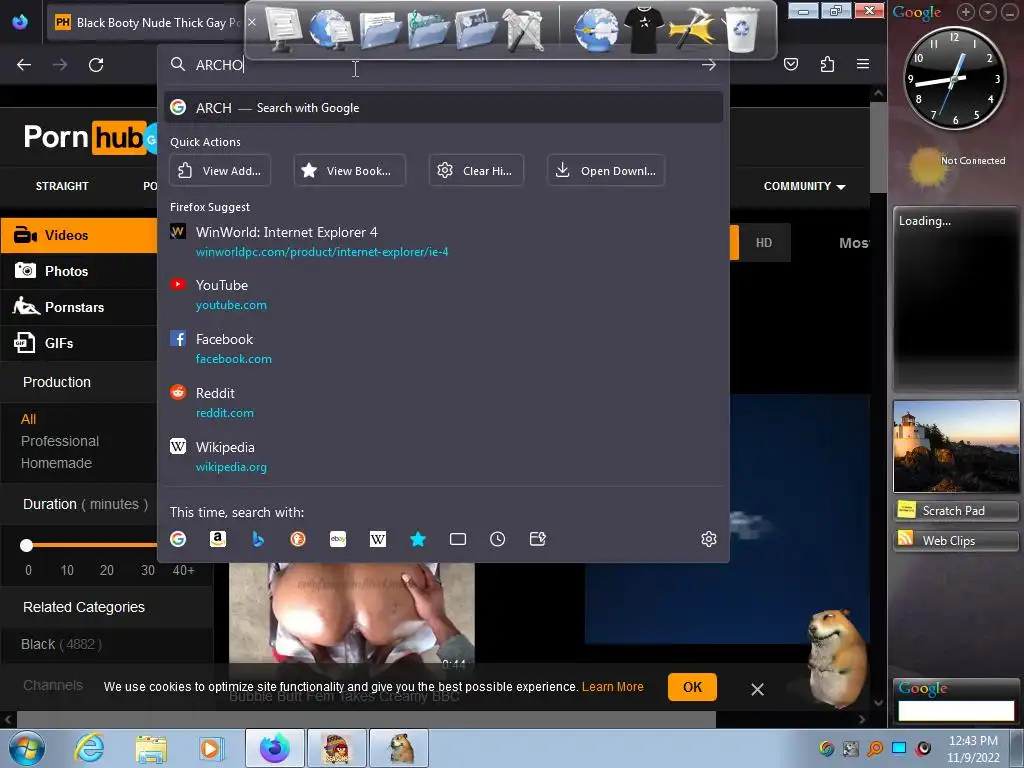Screen dimensions: 1024x768
Task: Click View Add-ons quick action
Action: point(220,170)
